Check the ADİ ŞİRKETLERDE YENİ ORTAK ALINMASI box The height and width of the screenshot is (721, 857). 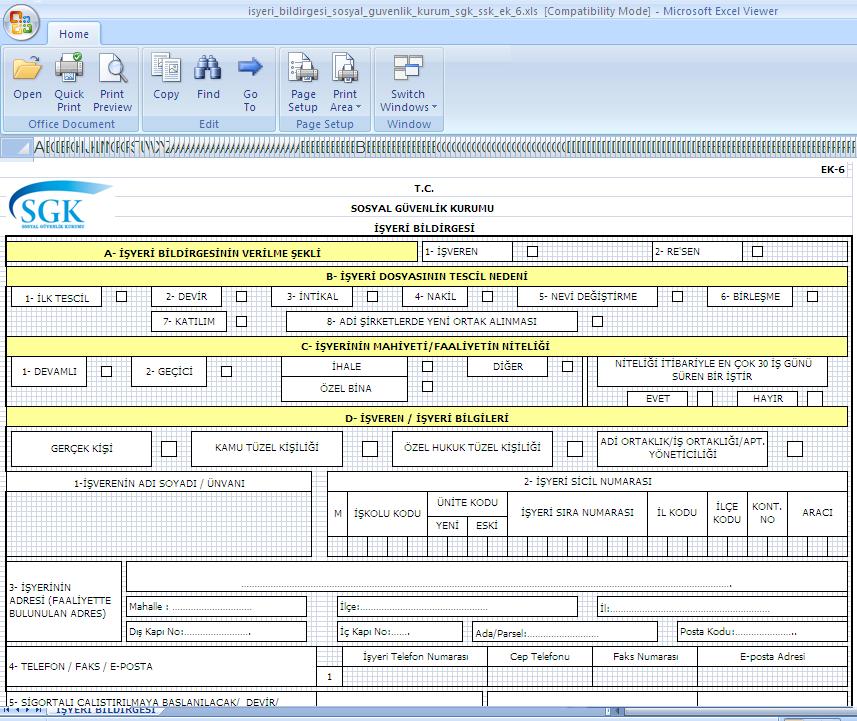(597, 321)
